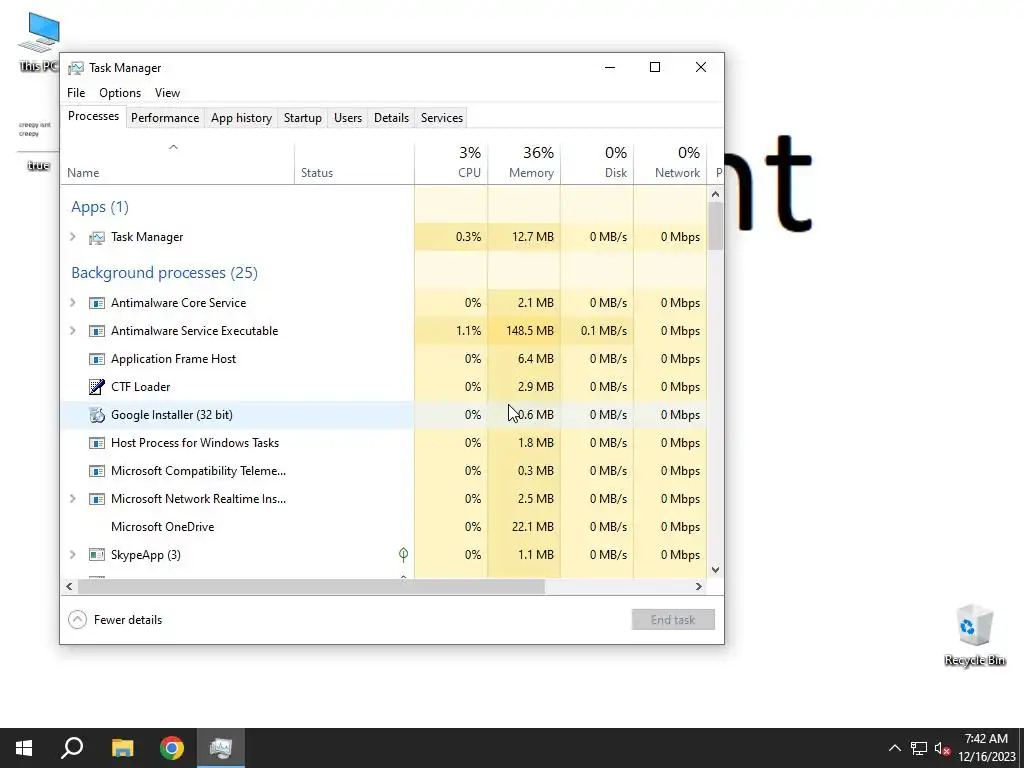This screenshot has height=768, width=1024.
Task: Click the Apps (1) group header
Action: coord(100,207)
